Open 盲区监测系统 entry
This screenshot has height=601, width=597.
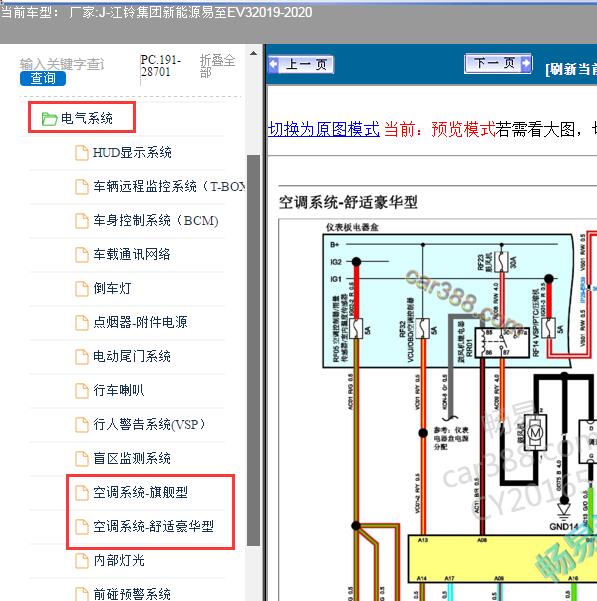132,458
